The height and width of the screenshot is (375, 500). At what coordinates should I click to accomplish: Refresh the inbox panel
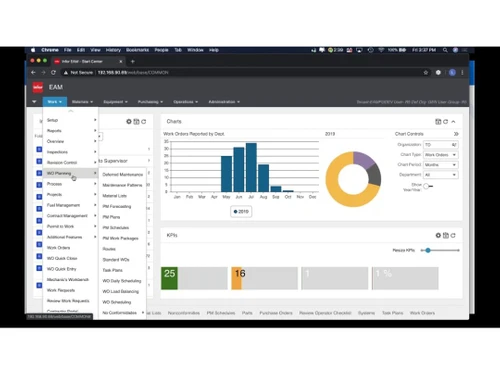[144, 122]
